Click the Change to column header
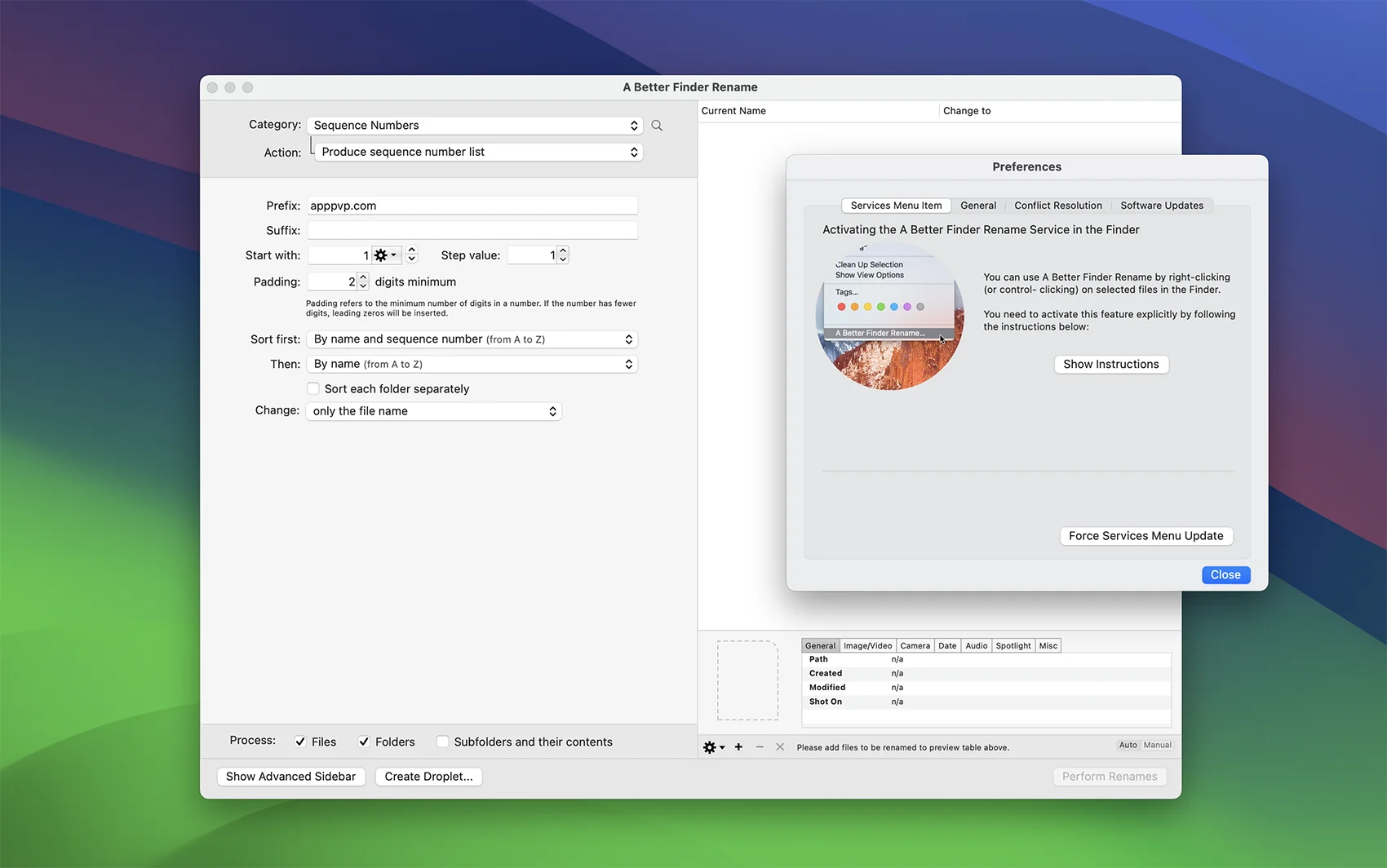 tap(1060, 111)
